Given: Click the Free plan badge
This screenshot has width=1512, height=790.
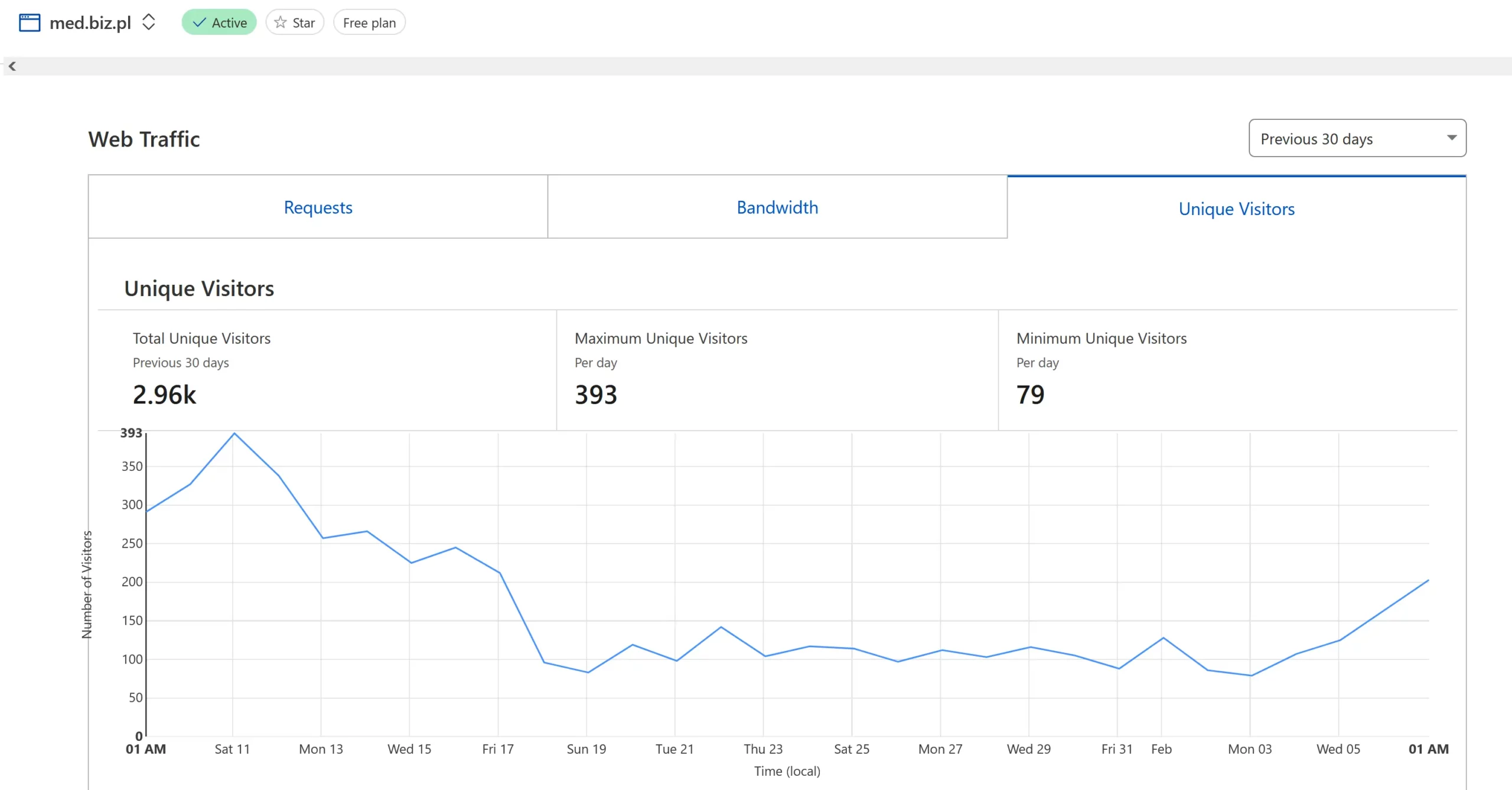Looking at the screenshot, I should 369,22.
